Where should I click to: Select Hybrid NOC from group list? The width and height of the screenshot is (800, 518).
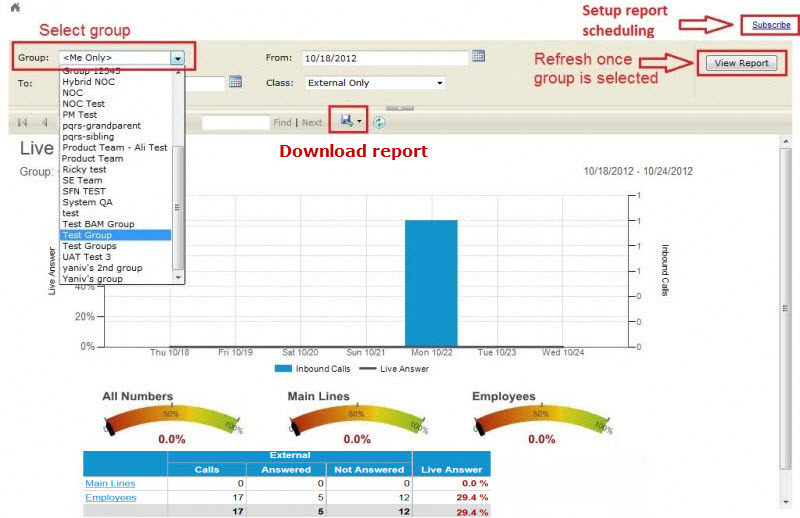(x=116, y=82)
